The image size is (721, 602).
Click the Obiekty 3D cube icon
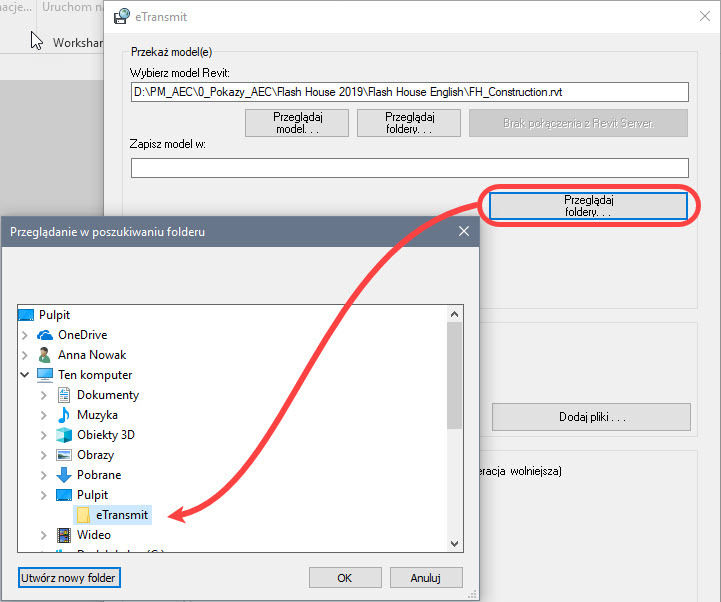(x=64, y=435)
